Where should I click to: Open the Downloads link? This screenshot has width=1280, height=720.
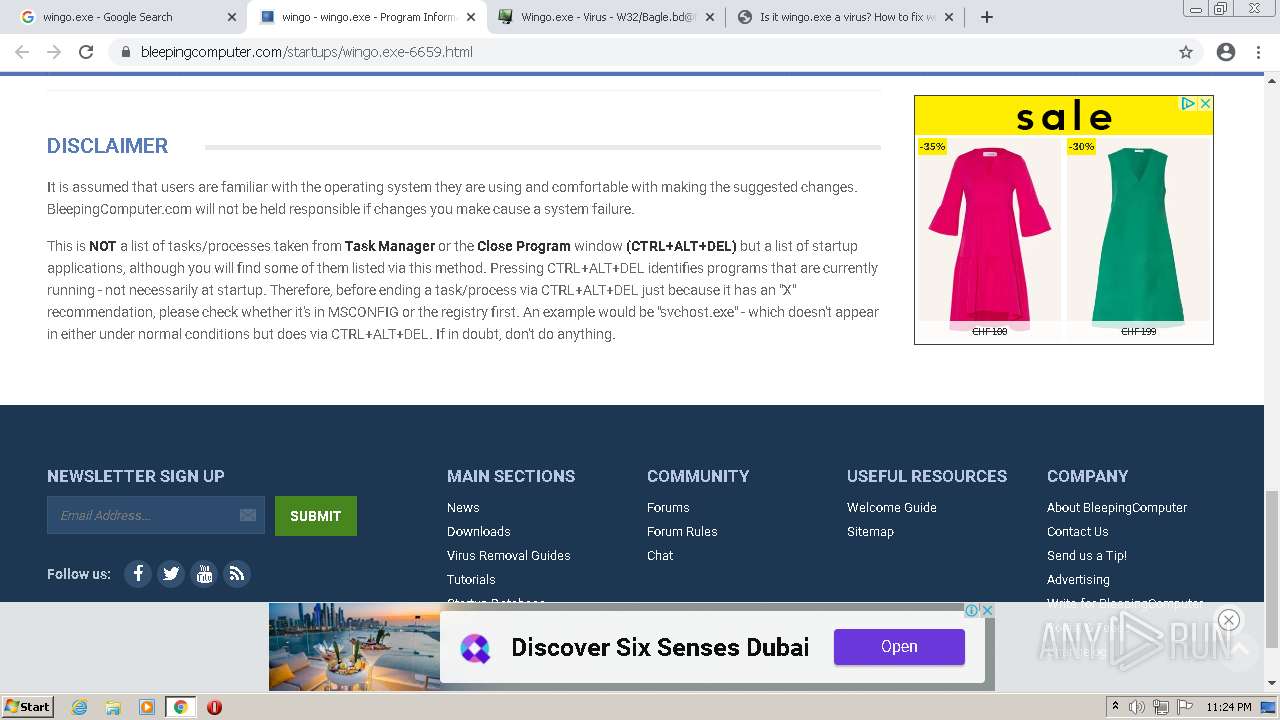point(479,531)
